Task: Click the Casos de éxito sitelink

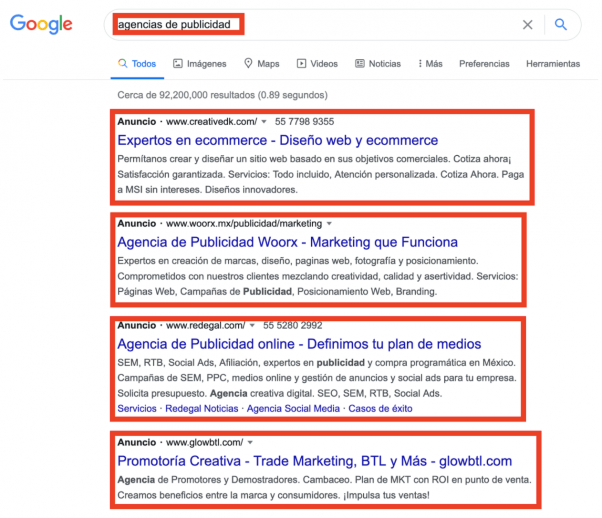Action: [380, 409]
